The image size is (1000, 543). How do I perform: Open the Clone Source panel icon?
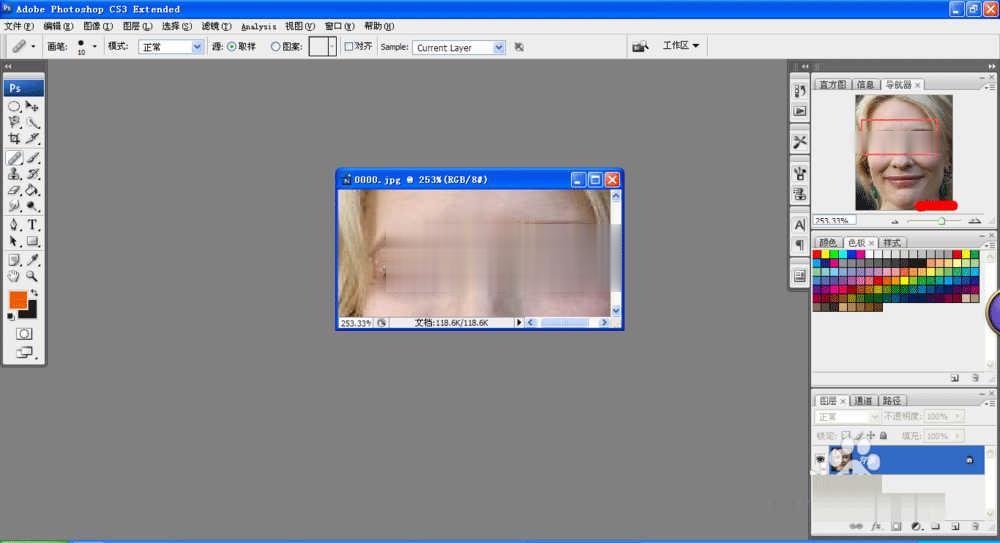tap(800, 194)
